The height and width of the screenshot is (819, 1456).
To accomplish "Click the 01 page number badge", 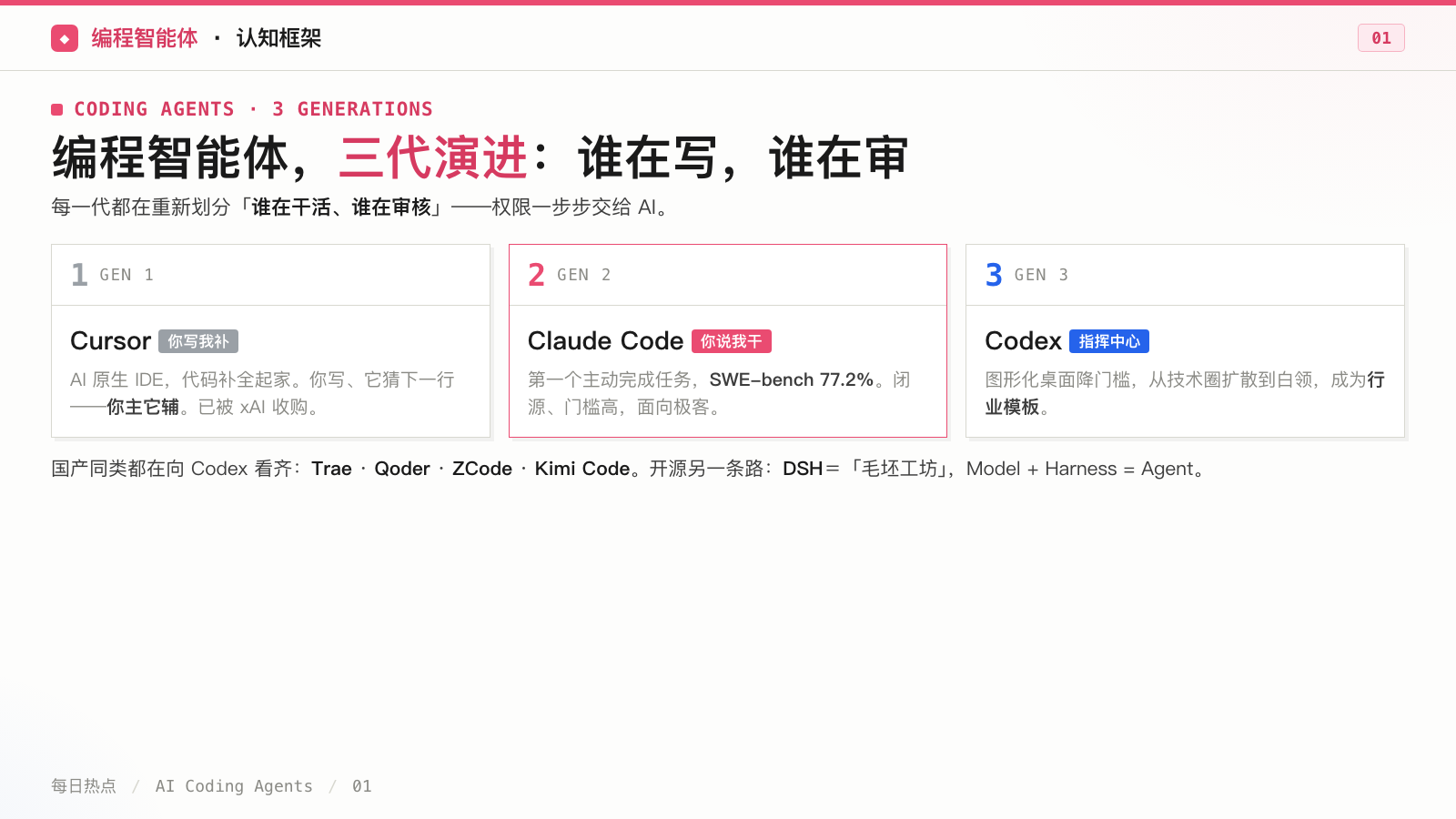I will click(x=1380, y=38).
